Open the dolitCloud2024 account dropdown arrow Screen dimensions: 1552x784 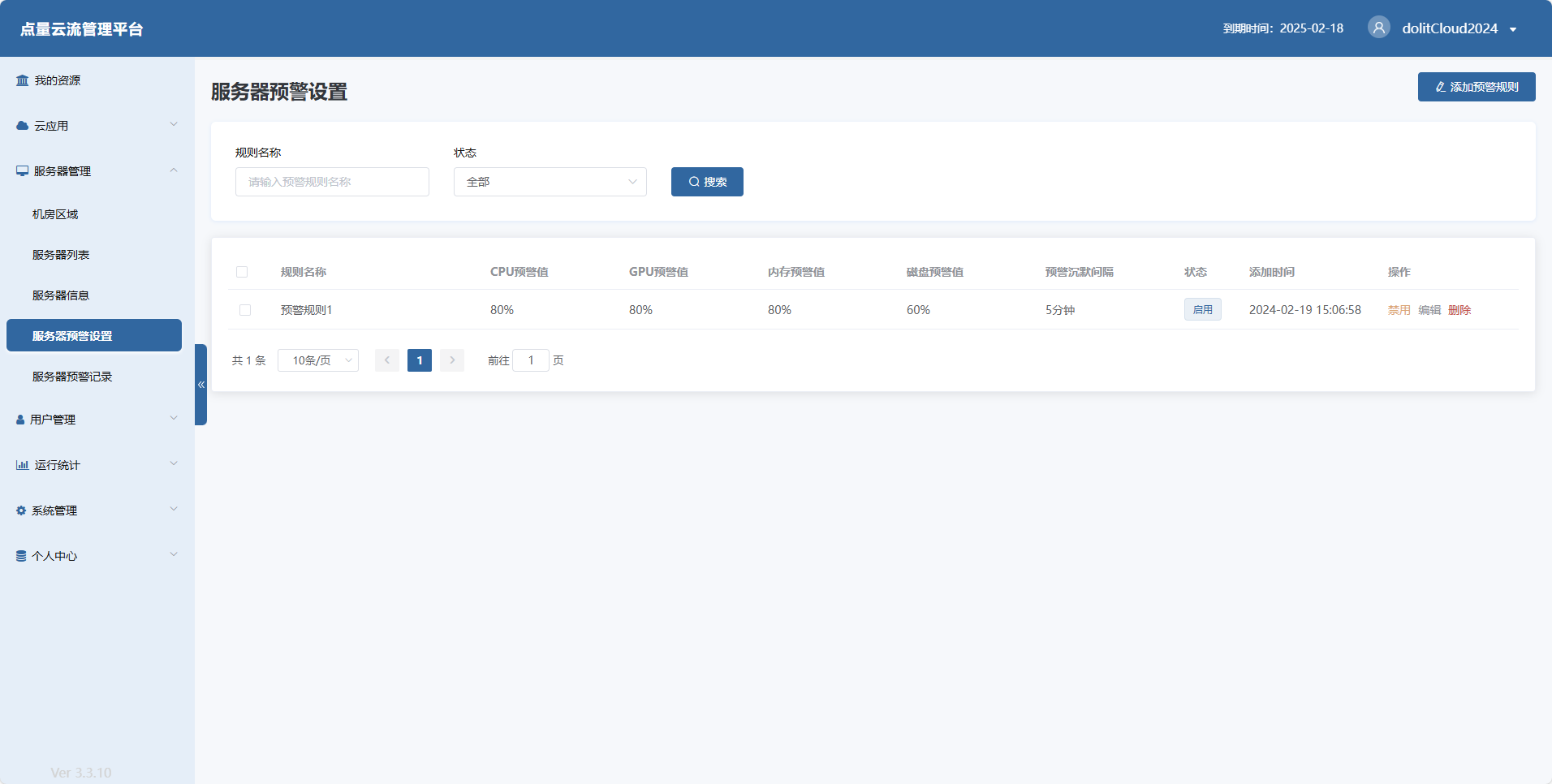[1513, 29]
